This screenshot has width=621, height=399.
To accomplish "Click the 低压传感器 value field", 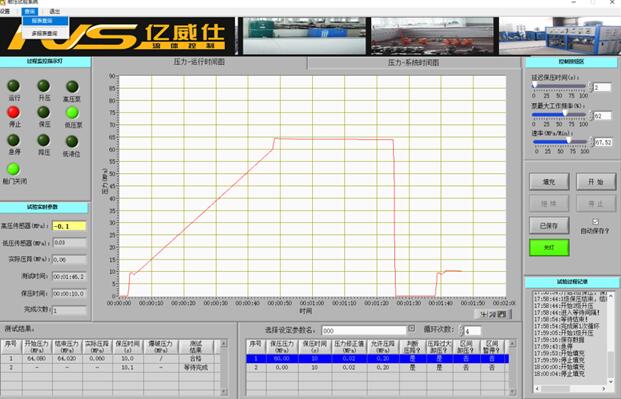I will [69, 242].
